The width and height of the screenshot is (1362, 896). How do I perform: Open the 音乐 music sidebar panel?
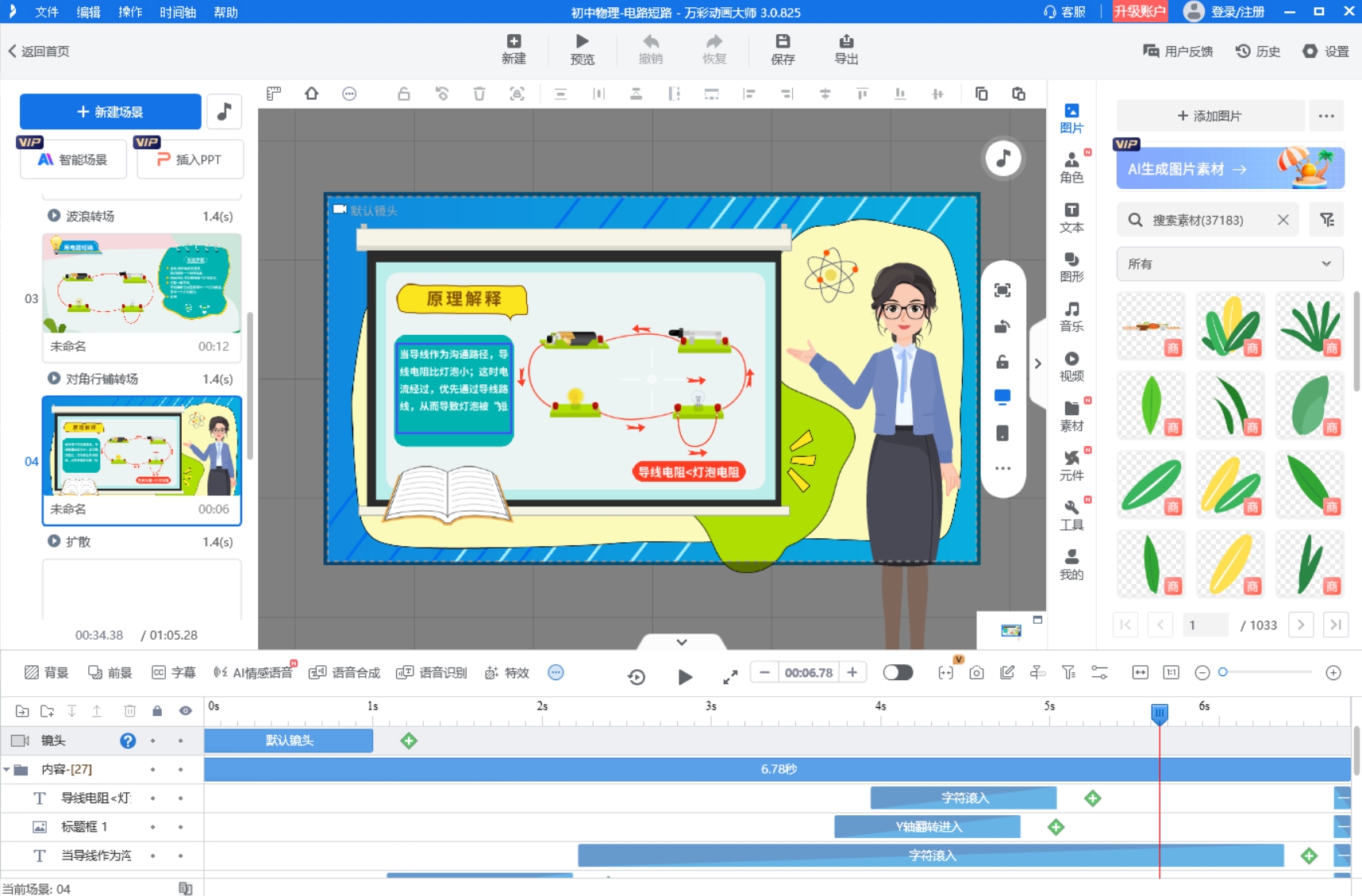tap(1071, 316)
